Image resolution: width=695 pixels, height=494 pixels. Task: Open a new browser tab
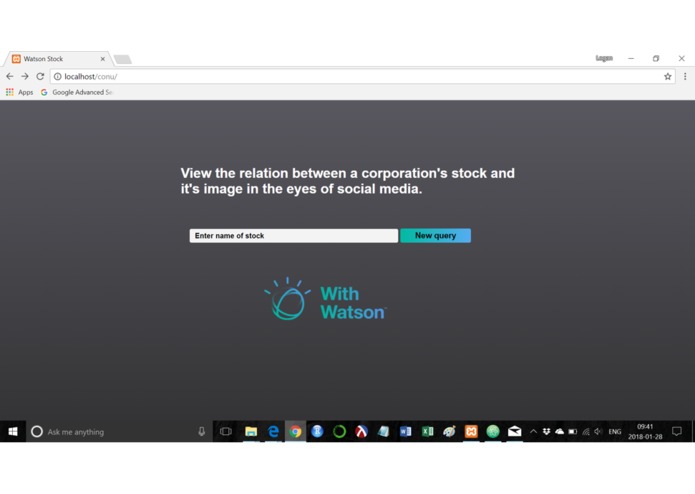click(x=122, y=59)
